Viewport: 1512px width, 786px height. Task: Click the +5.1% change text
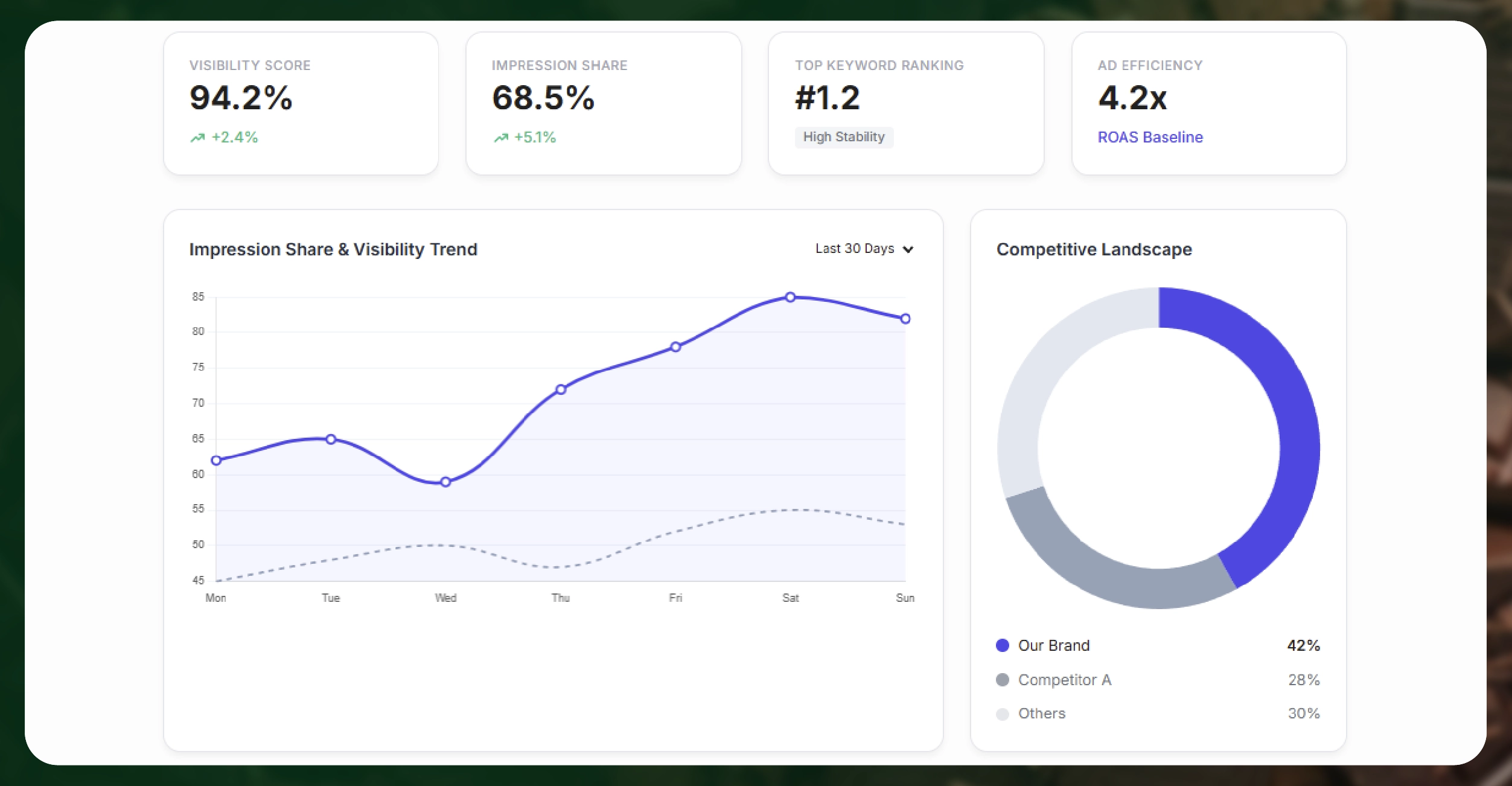tap(535, 137)
